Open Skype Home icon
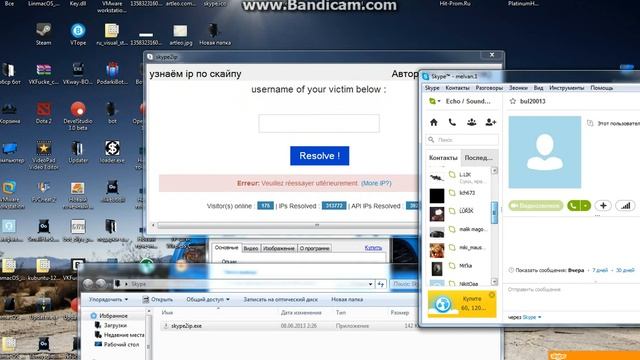Image resolution: width=640 pixels, height=360 pixels. point(434,122)
